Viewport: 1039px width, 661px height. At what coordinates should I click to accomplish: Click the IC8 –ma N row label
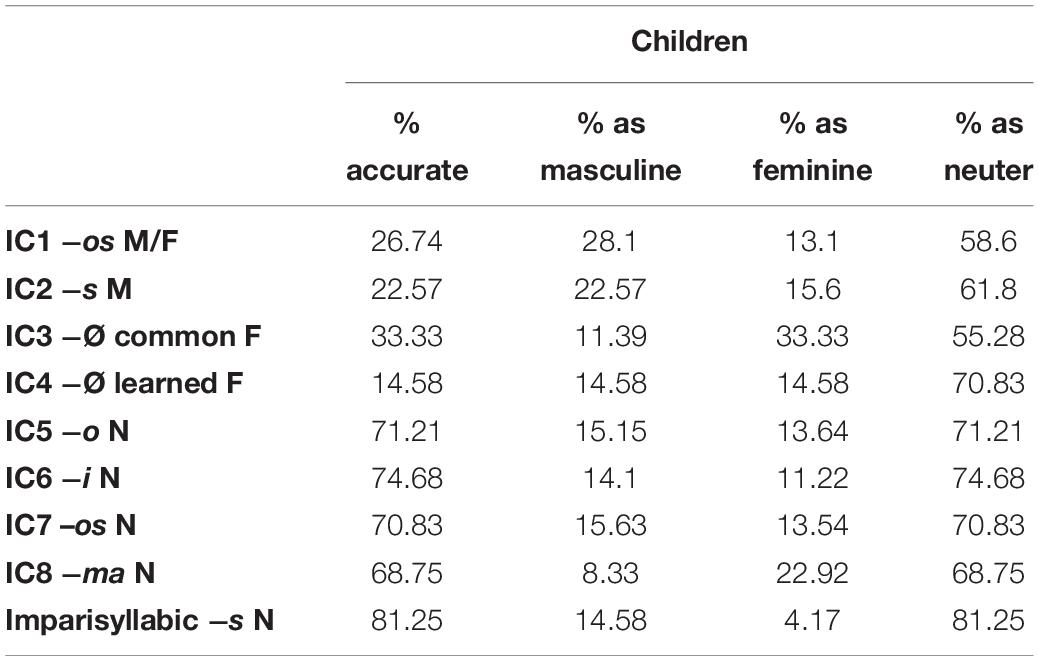(80, 573)
